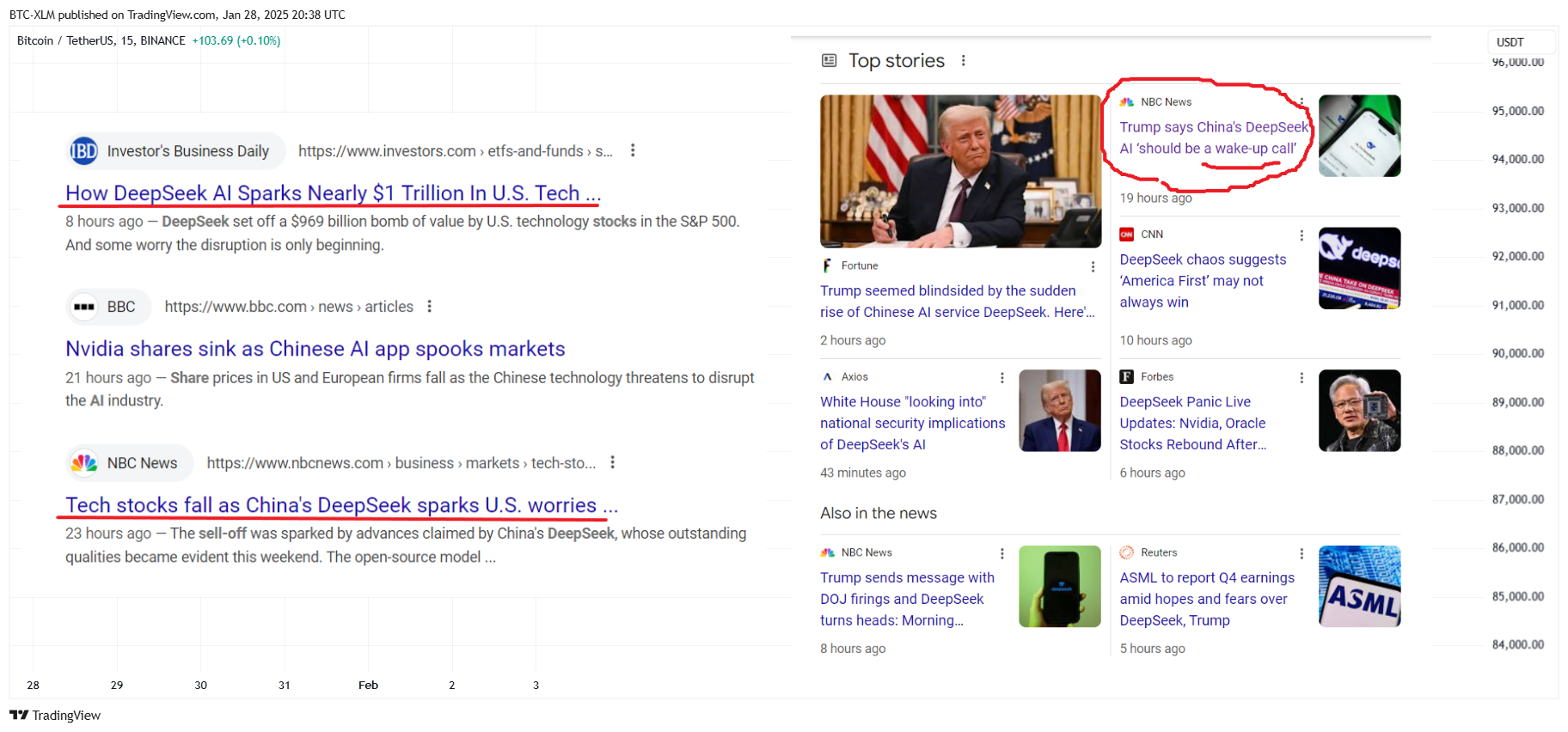
Task: Click NBC News logo on wake-up call story
Action: click(x=1126, y=102)
